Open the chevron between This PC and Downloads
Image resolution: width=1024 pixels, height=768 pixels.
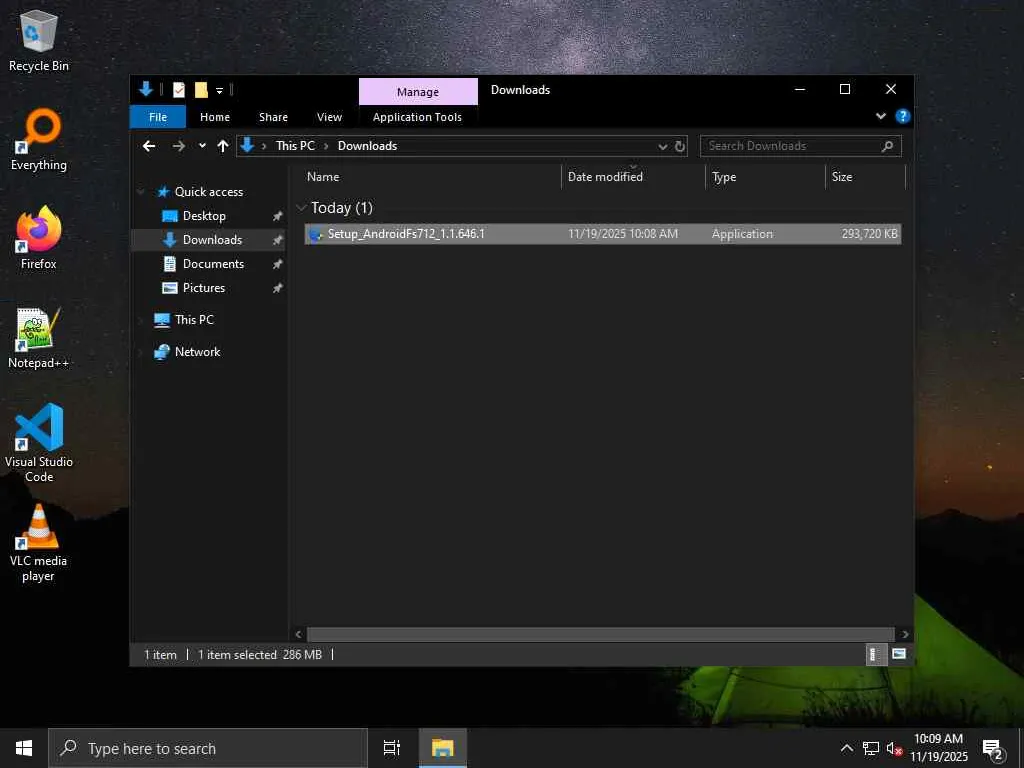click(x=326, y=146)
